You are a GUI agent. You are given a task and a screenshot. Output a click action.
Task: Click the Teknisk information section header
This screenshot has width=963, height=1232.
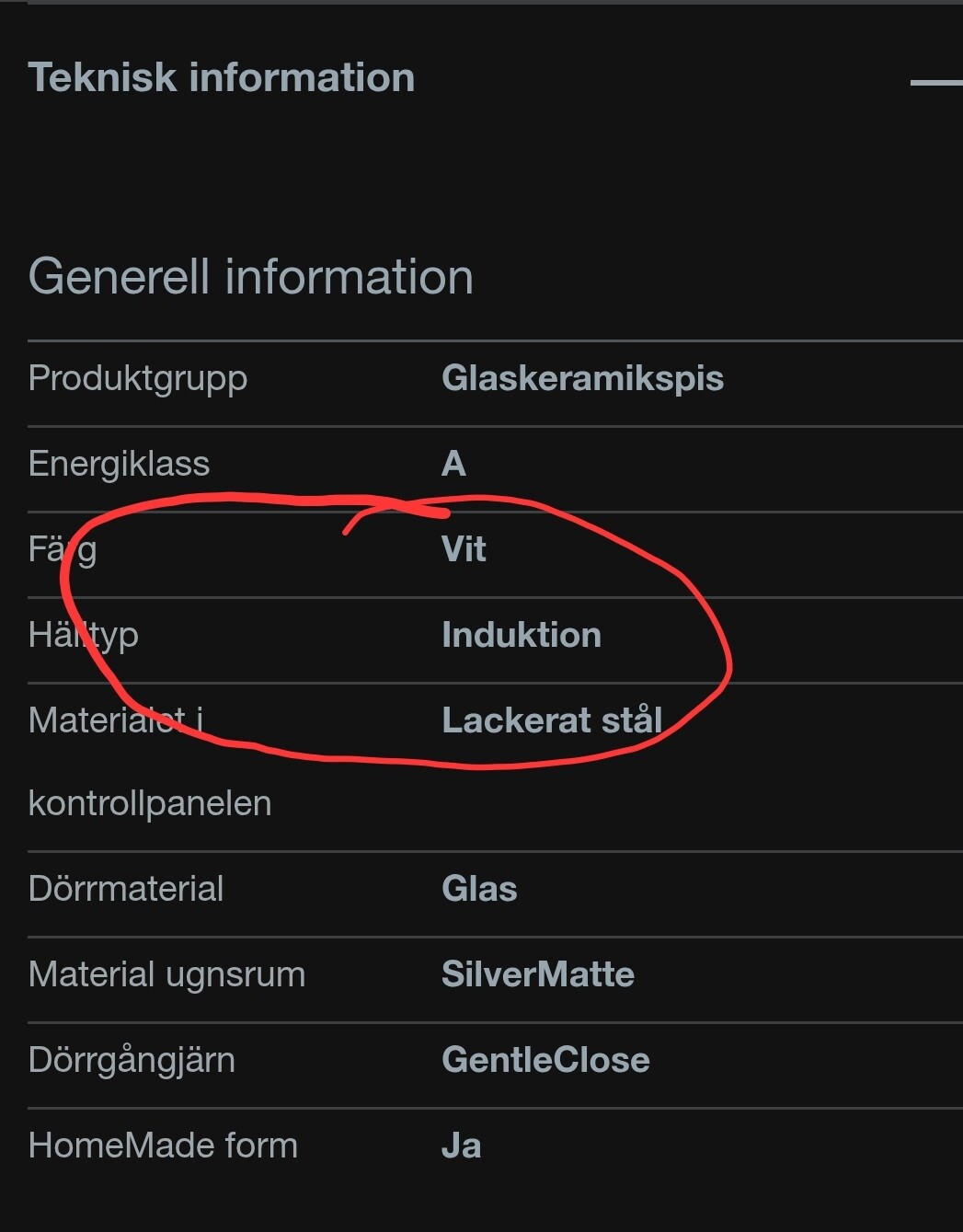(222, 77)
